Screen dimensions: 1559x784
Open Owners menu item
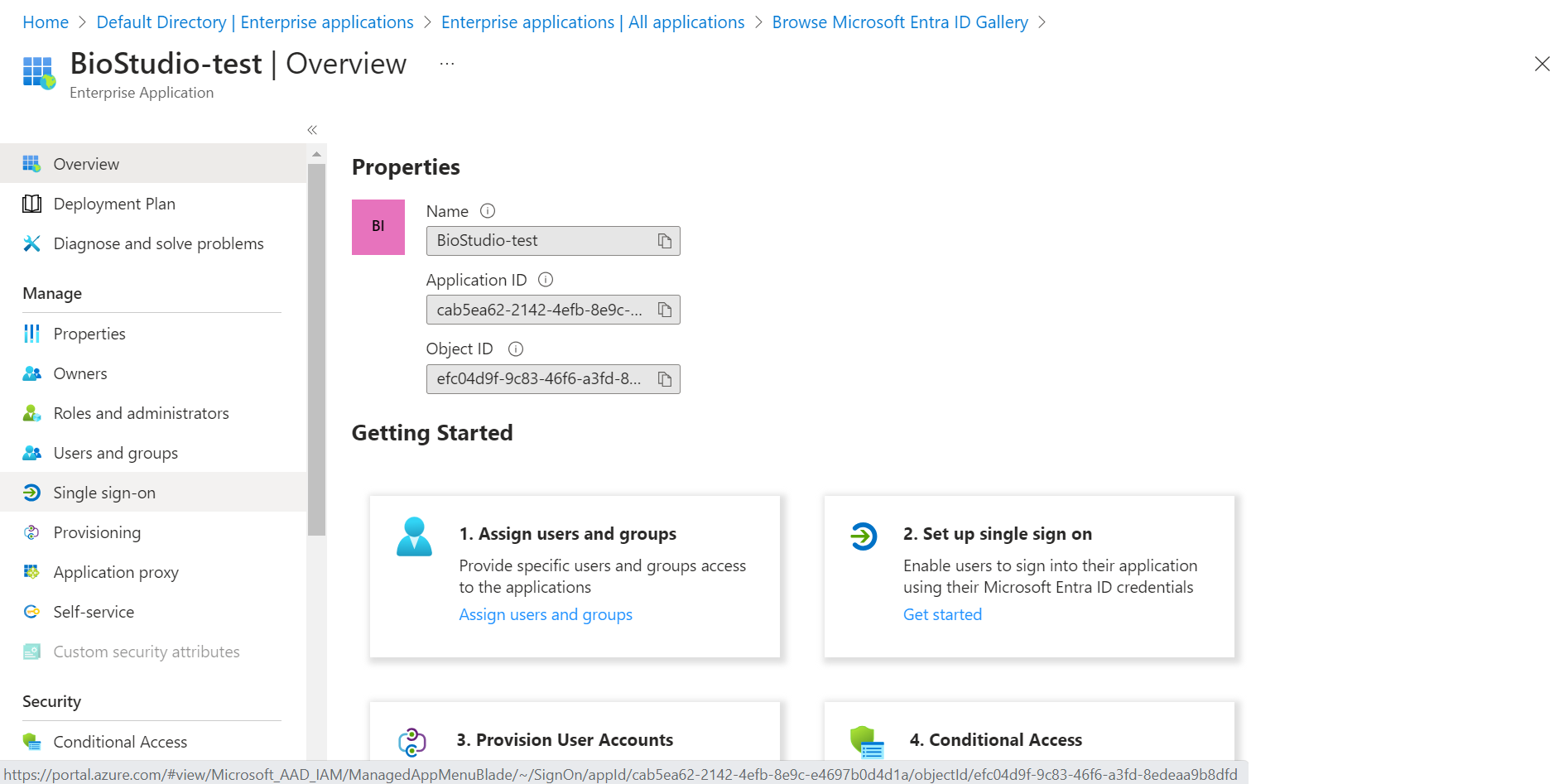[153, 373]
